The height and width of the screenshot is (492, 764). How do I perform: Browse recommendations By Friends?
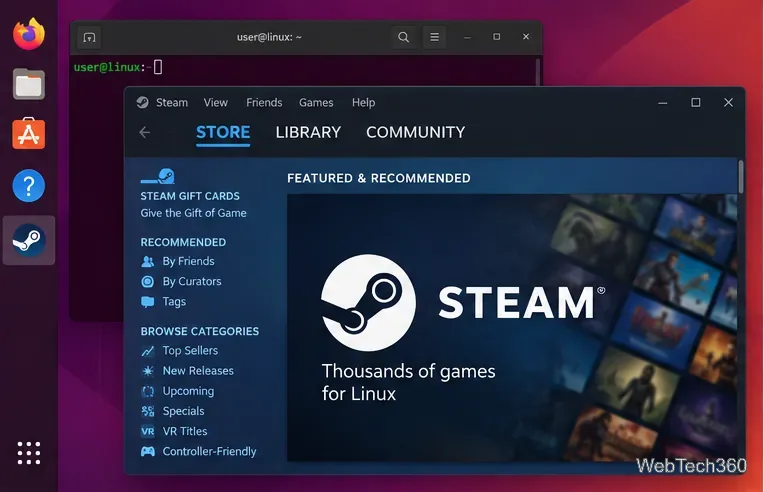pyautogui.click(x=189, y=262)
